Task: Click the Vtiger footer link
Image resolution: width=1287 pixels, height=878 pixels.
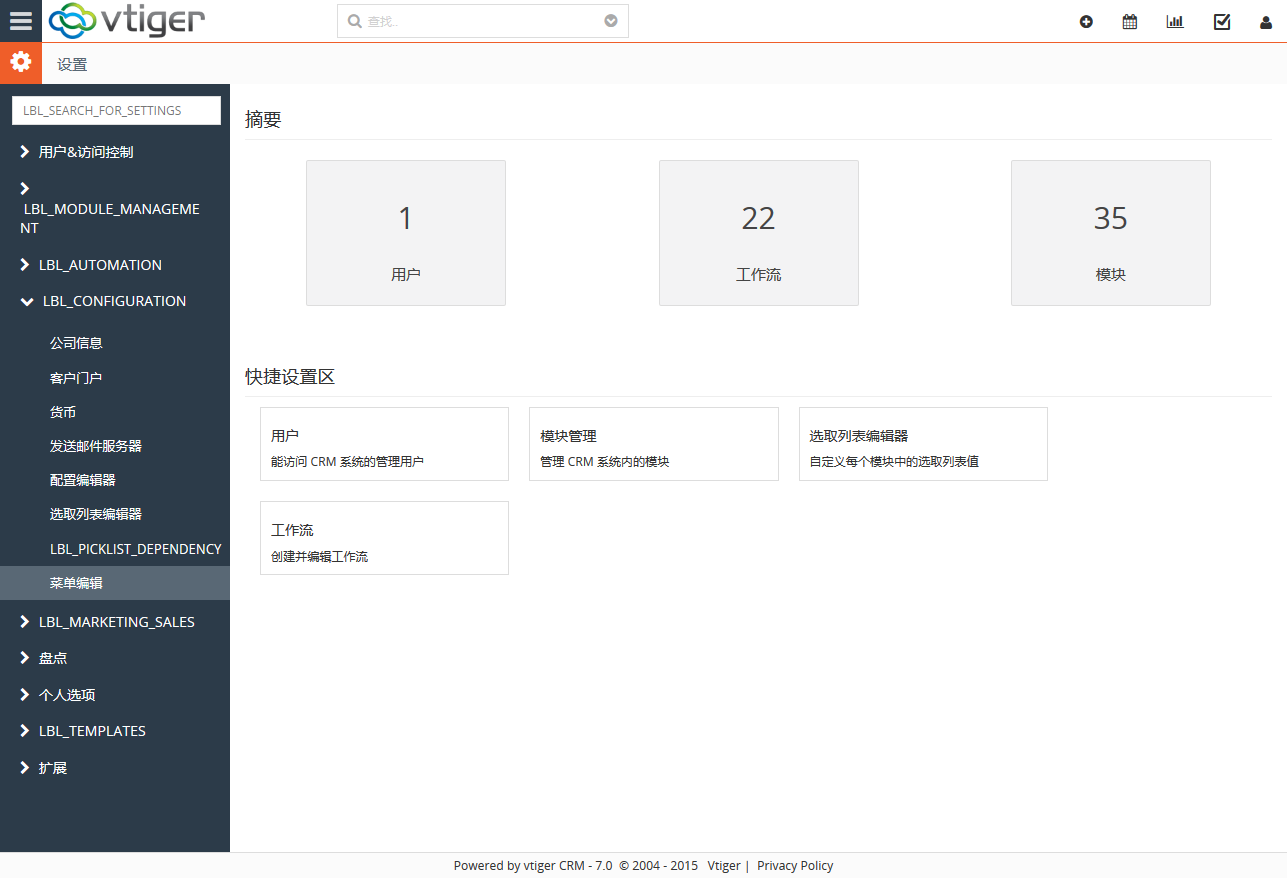Action: point(724,866)
